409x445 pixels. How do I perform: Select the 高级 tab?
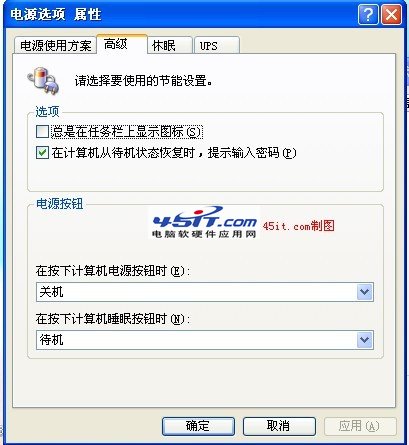[122, 44]
